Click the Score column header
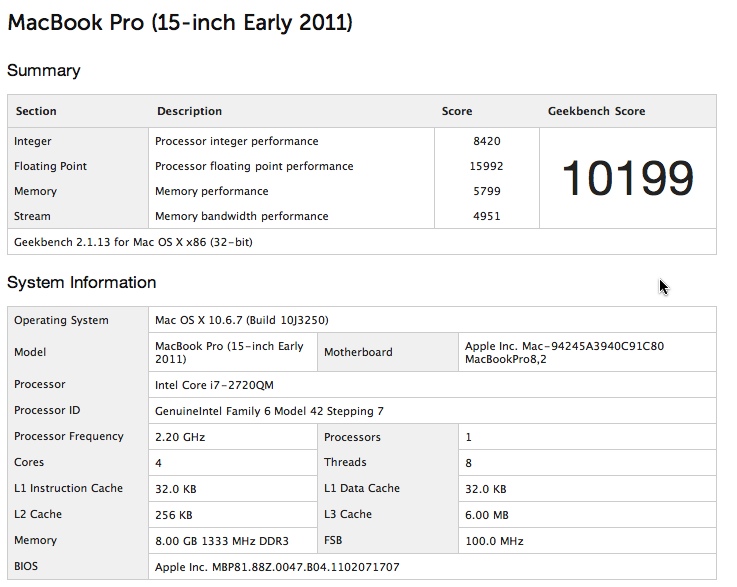The width and height of the screenshot is (737, 587). (x=457, y=111)
